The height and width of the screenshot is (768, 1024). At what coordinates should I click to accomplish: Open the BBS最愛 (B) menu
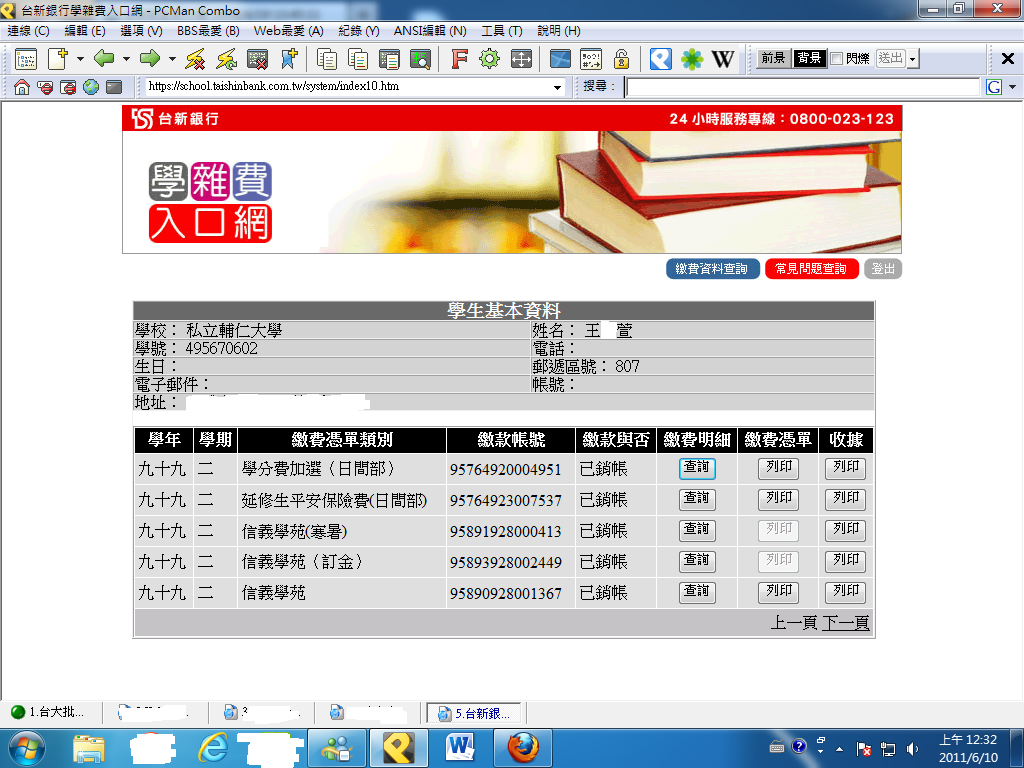[208, 31]
